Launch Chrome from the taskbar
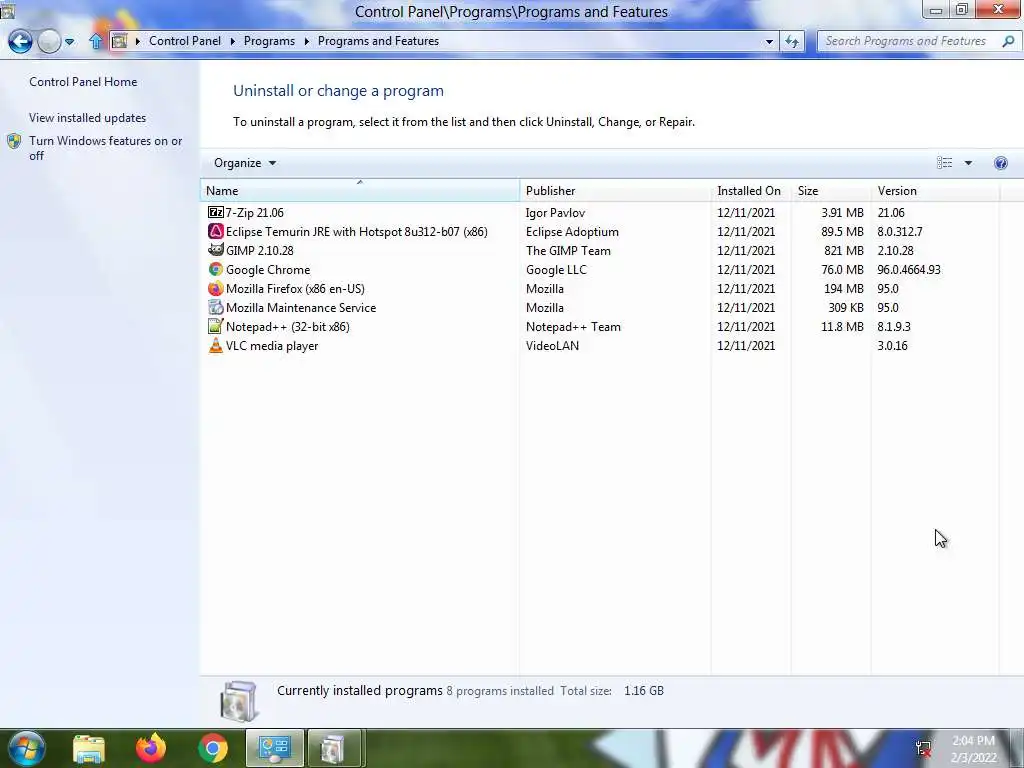The image size is (1024, 768). (213, 748)
